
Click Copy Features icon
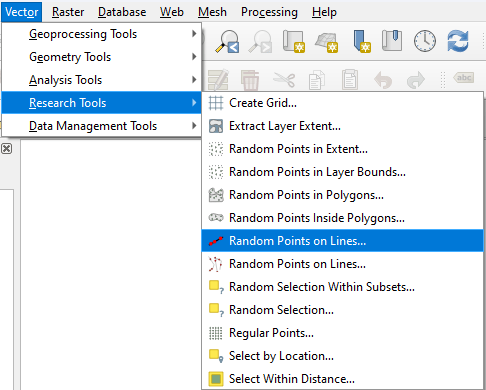click(317, 80)
